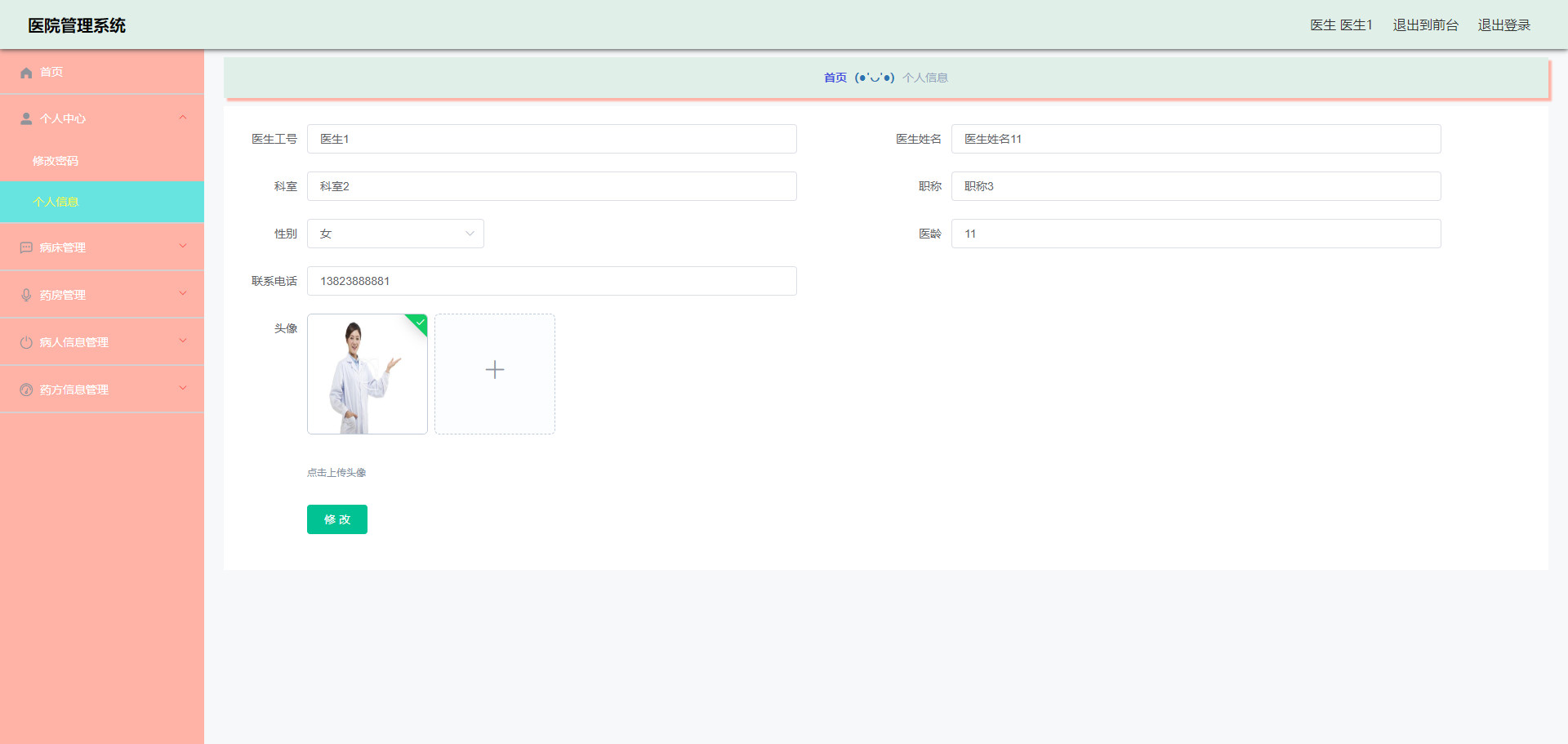1568x744 pixels.
Task: Collapse the 个人中心 menu chevron
Action: click(183, 118)
